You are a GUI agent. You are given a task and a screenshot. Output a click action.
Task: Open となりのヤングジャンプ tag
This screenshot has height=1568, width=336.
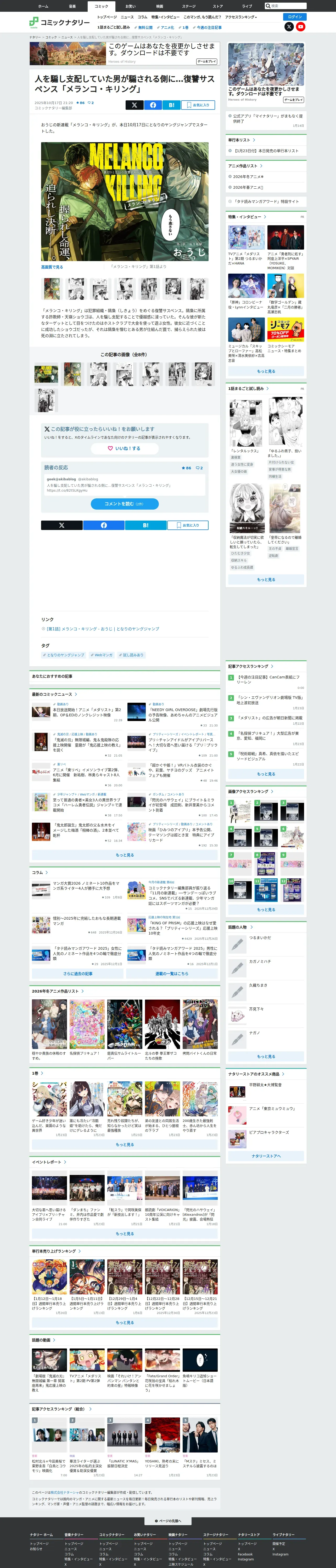(64, 656)
